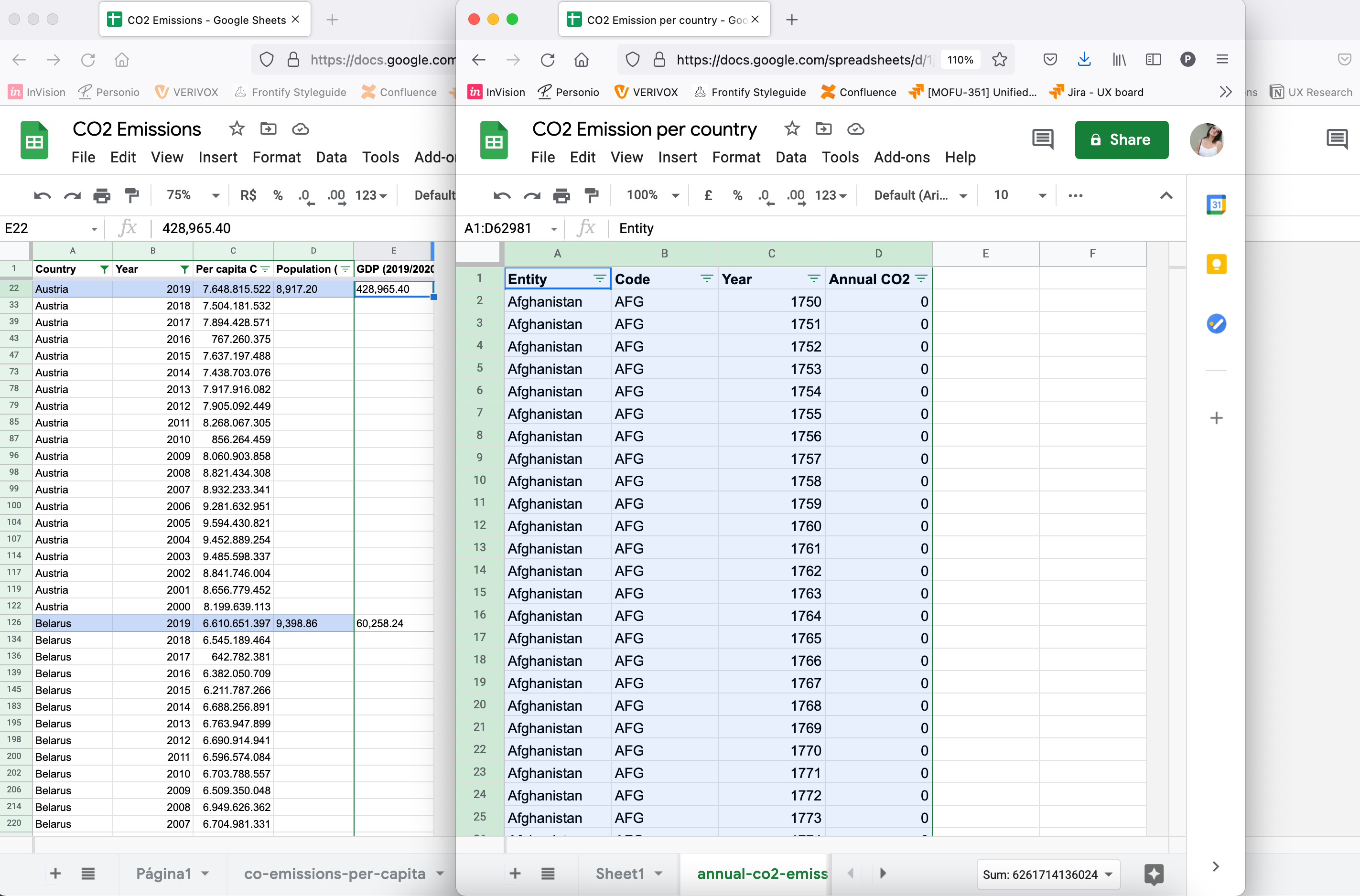Open comment history in front window
The image size is (1360, 896).
1043,139
